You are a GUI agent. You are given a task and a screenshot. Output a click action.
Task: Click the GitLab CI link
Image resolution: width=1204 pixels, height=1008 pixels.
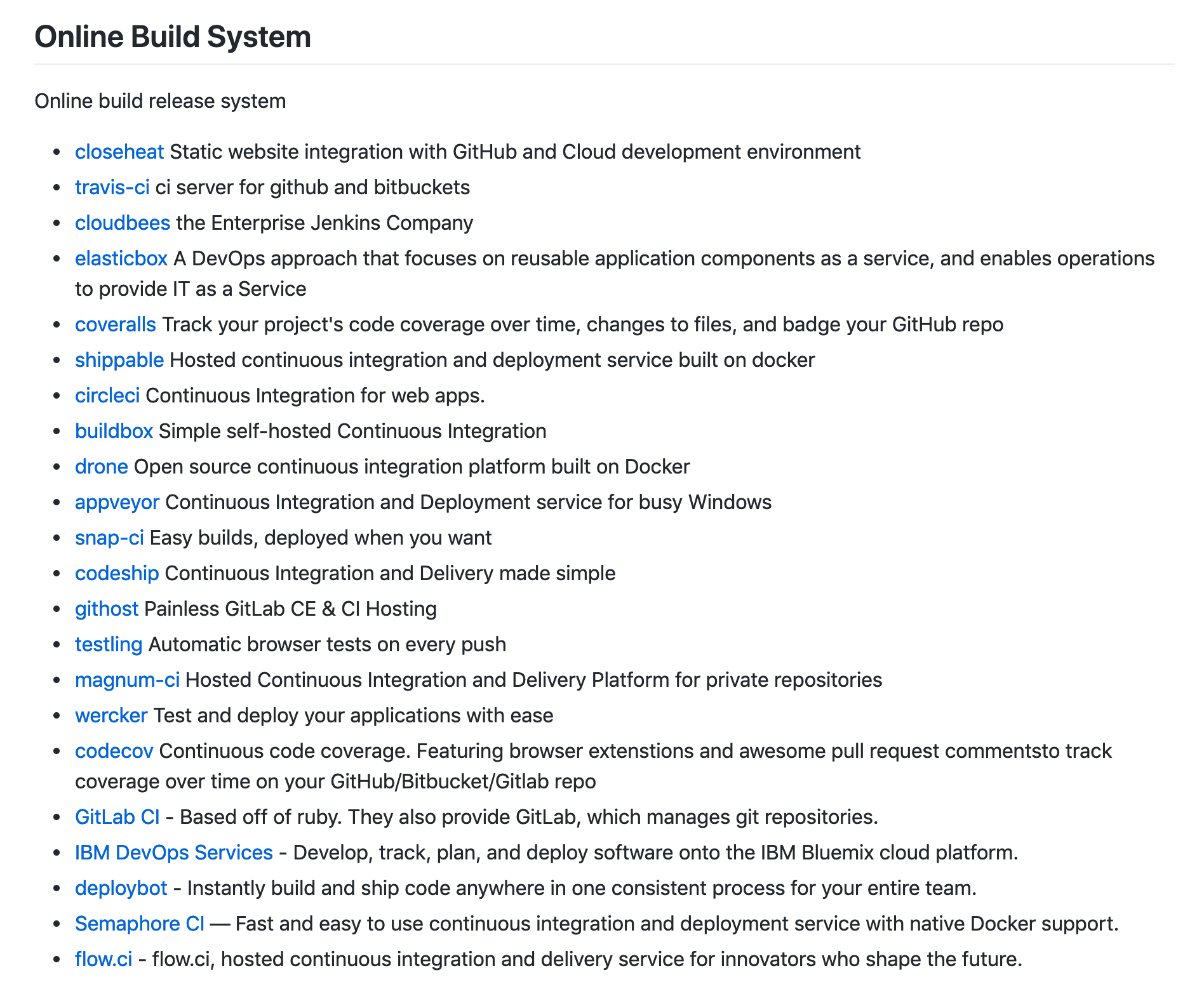[x=117, y=816]
